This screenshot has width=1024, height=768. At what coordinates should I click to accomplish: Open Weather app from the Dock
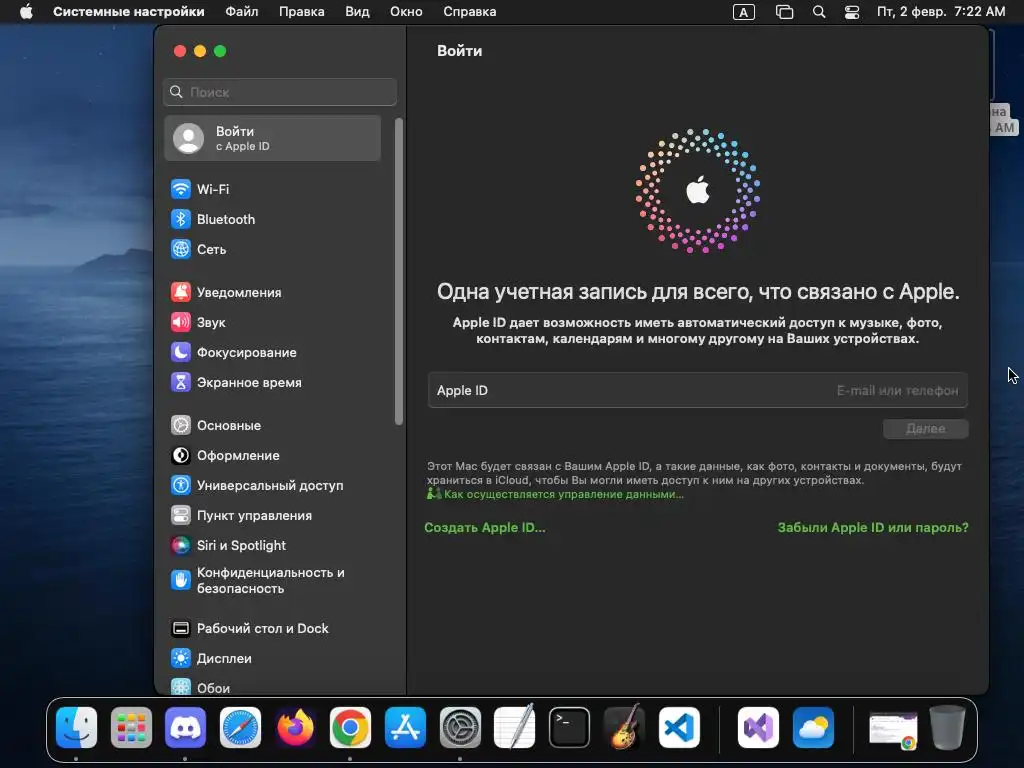(813, 728)
